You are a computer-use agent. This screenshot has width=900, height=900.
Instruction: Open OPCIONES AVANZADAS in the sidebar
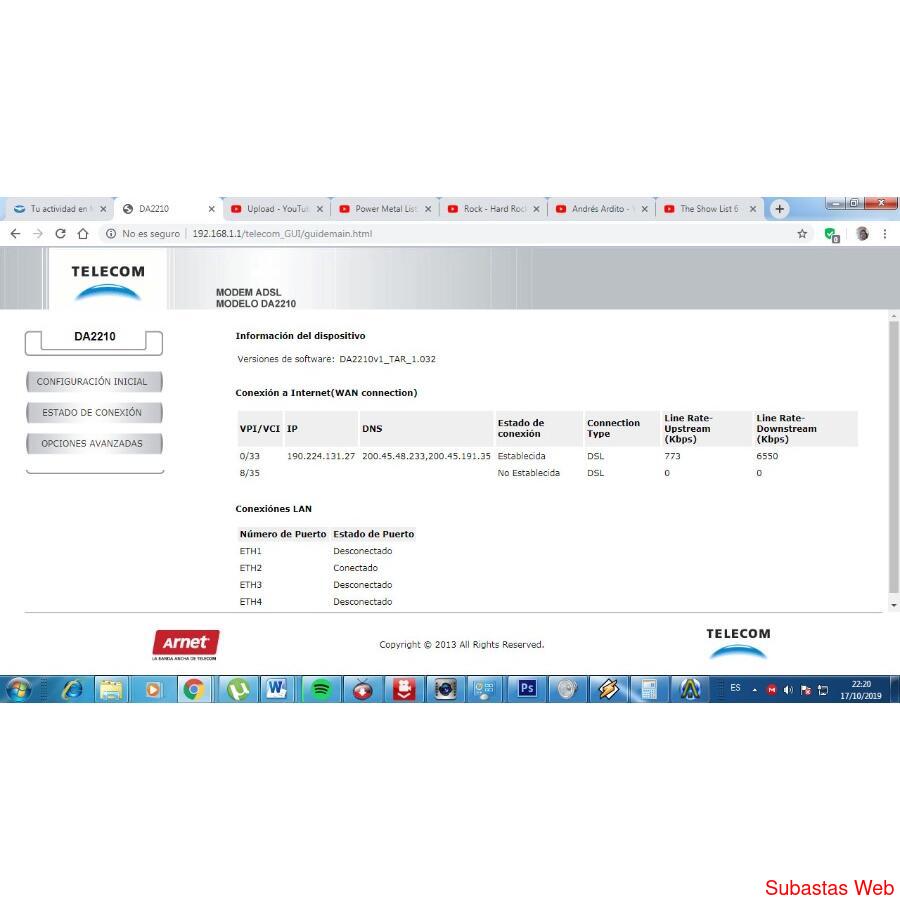92,444
